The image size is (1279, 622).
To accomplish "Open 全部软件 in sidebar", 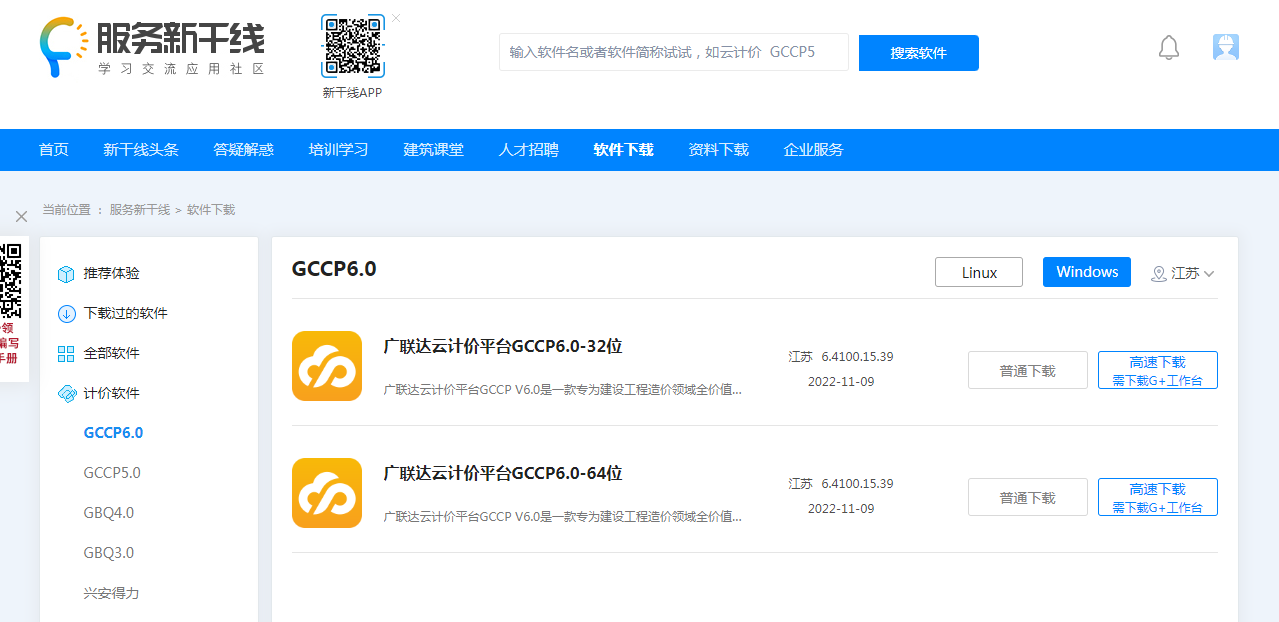I will click(112, 353).
